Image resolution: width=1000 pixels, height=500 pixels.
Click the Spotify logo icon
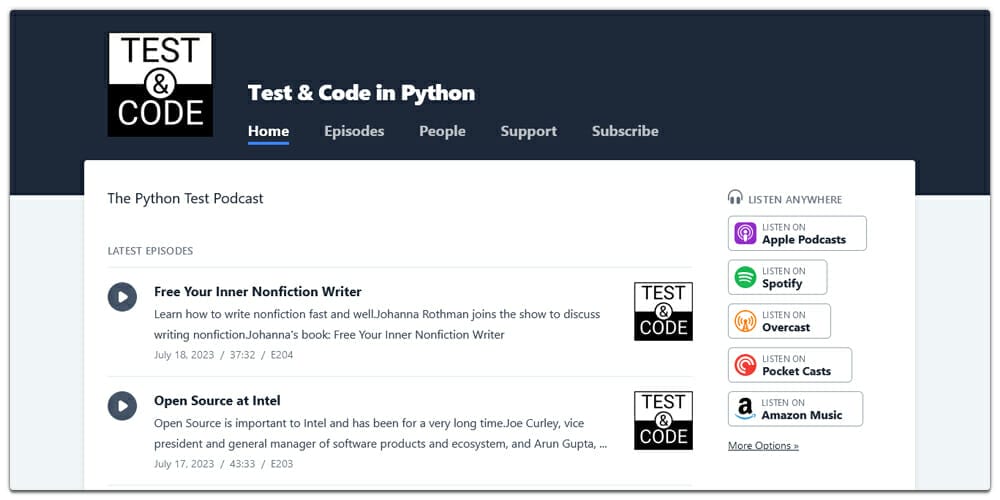click(x=746, y=277)
